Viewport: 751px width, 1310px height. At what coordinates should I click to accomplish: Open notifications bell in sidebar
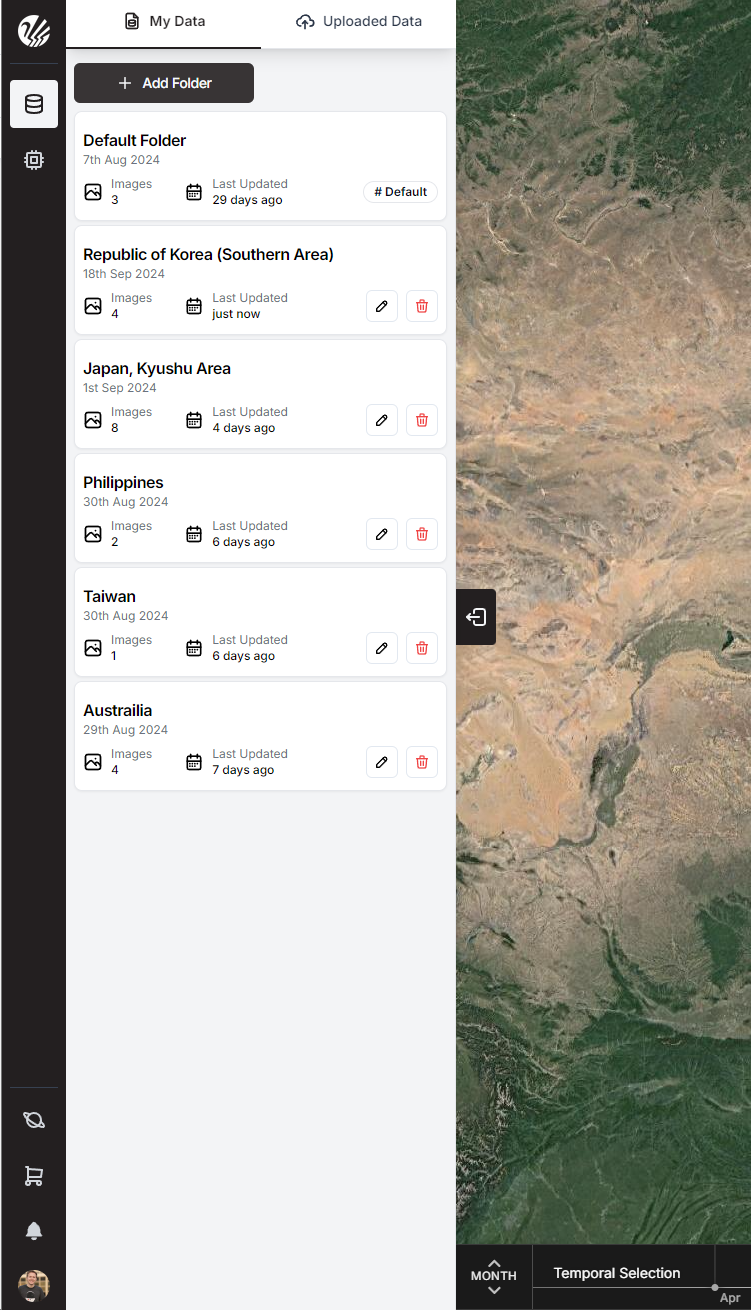click(x=34, y=1231)
